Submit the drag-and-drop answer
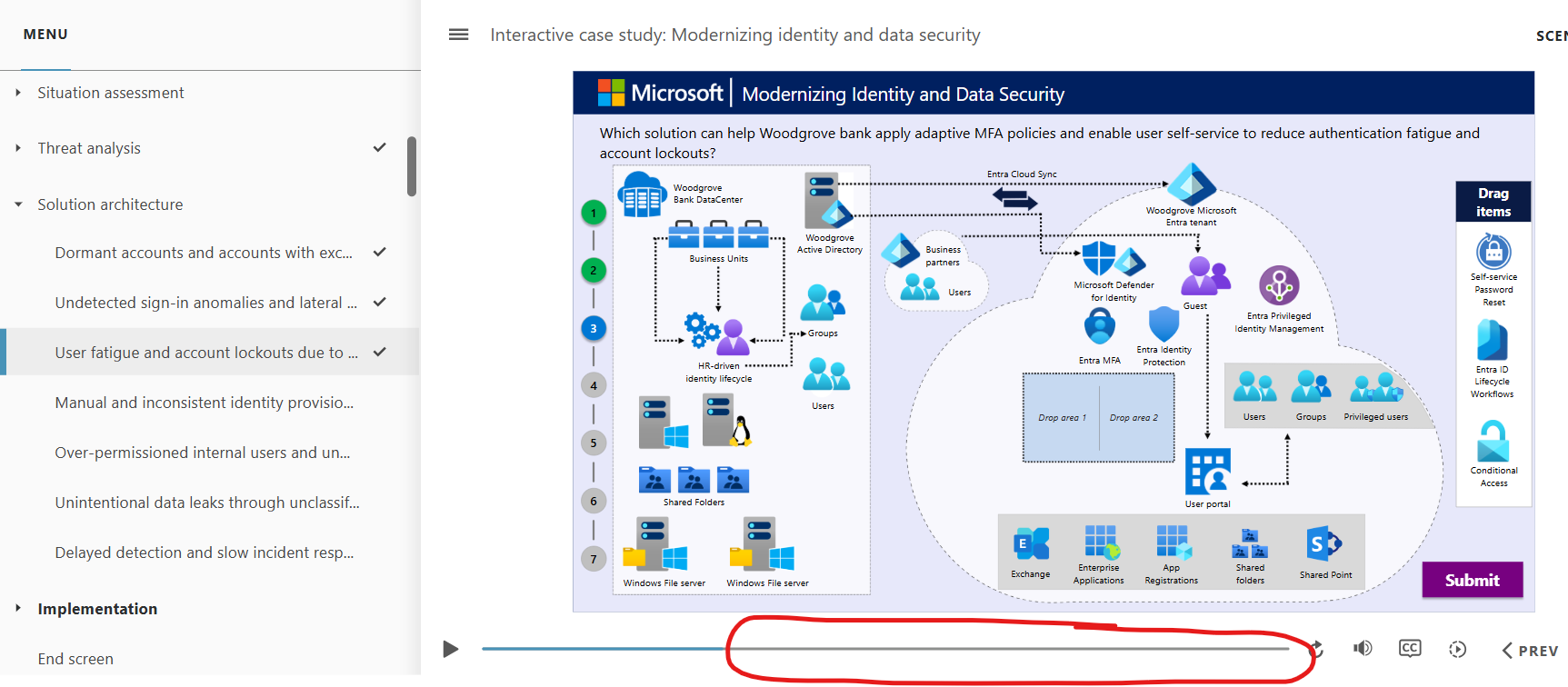 [1473, 580]
